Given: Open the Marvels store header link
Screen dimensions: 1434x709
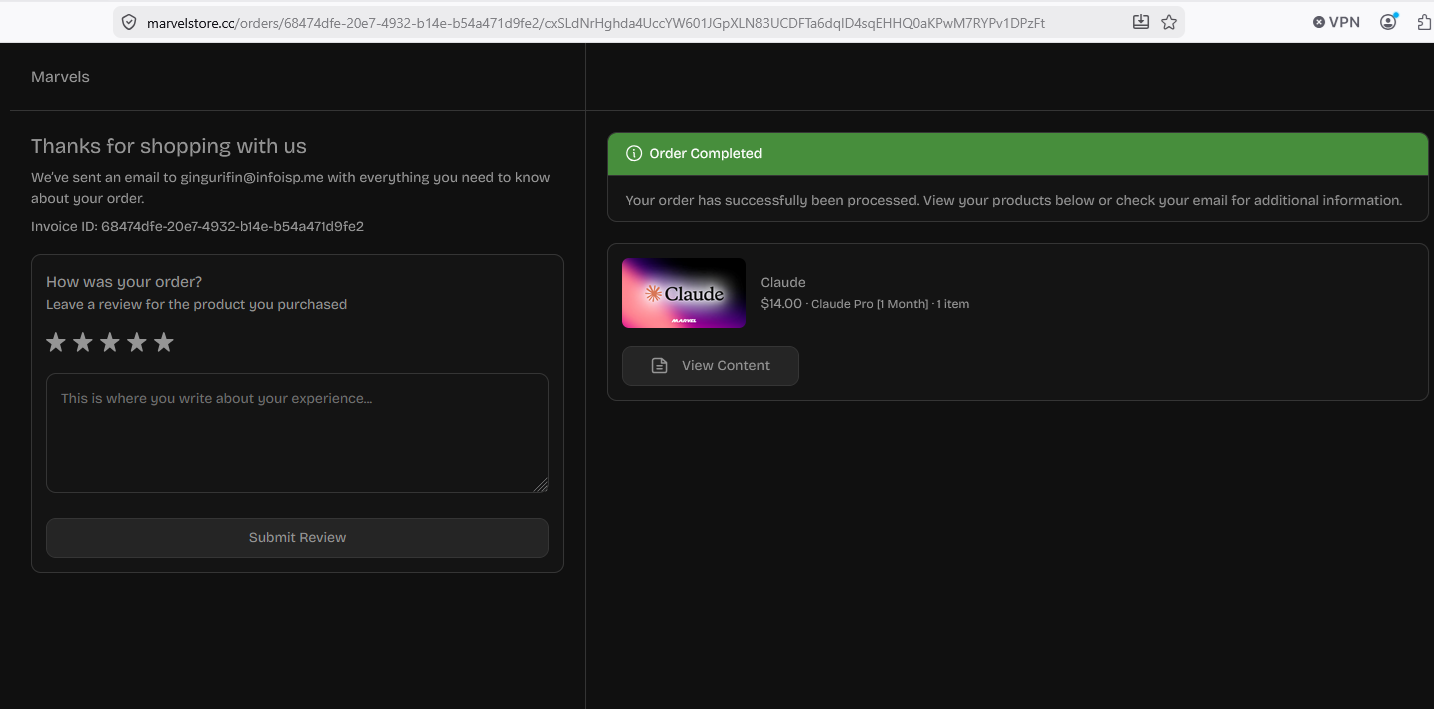Looking at the screenshot, I should pyautogui.click(x=60, y=77).
